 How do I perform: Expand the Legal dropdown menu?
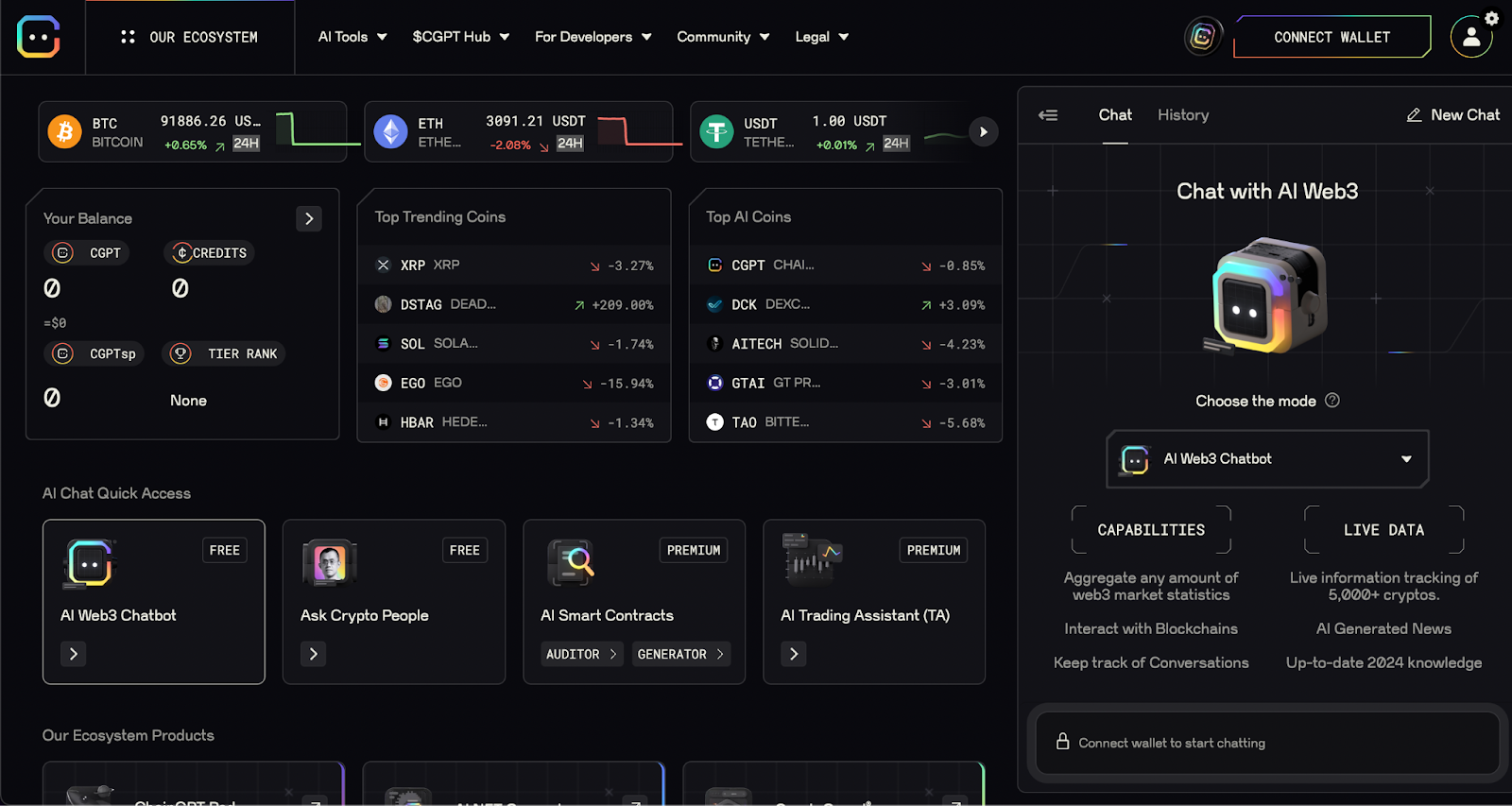(822, 37)
